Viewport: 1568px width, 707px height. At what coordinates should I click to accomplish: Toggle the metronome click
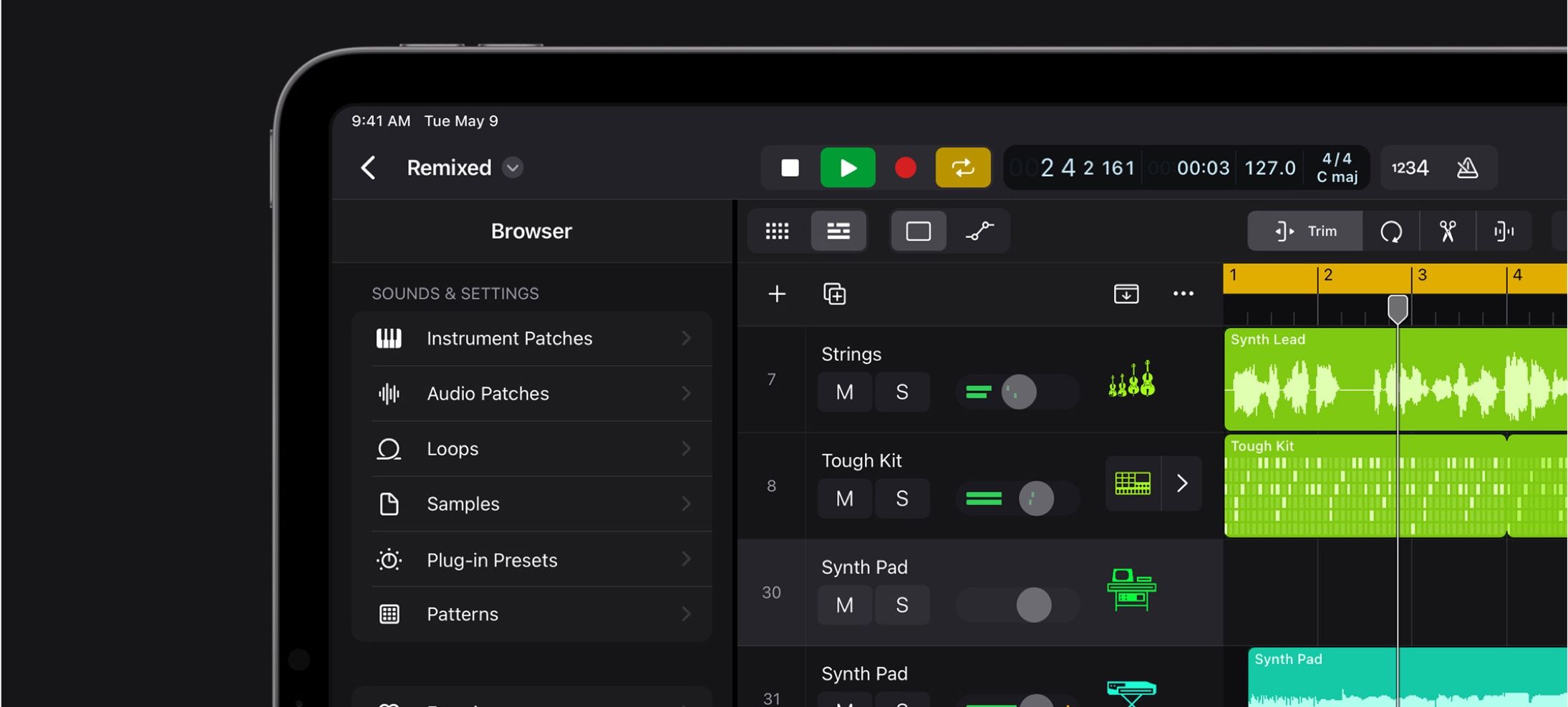[1467, 168]
